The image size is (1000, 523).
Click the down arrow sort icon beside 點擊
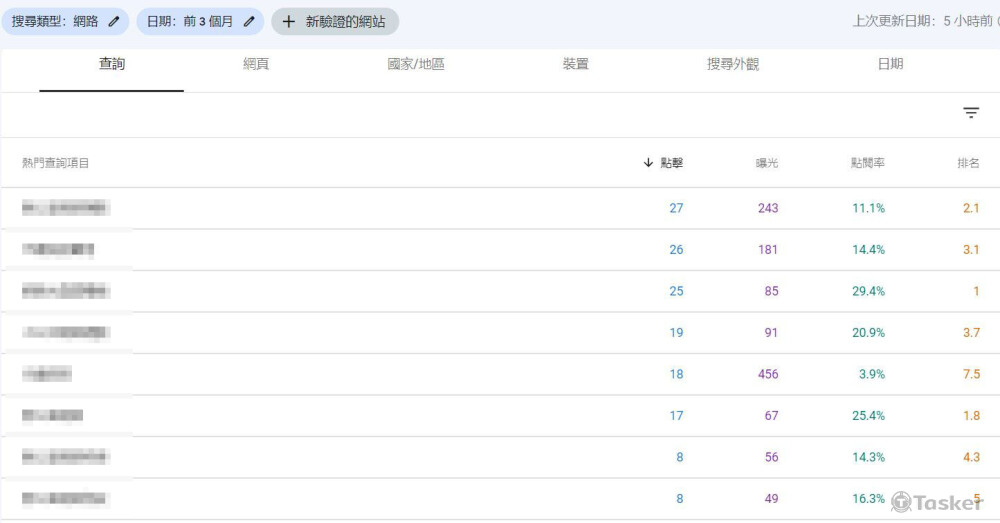pos(648,163)
